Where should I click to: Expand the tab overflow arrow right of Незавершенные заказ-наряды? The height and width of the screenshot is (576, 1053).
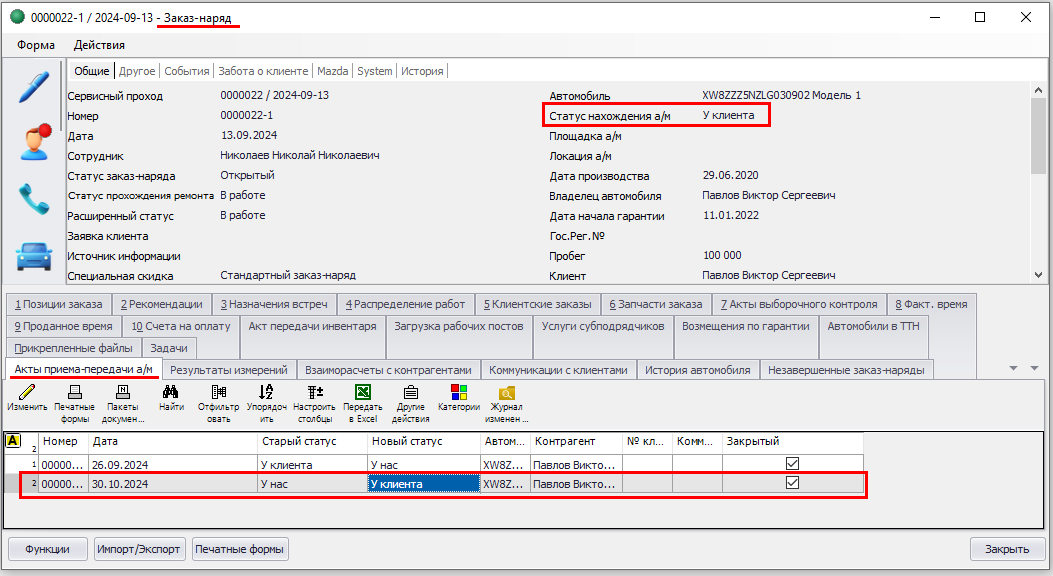coord(1016,369)
